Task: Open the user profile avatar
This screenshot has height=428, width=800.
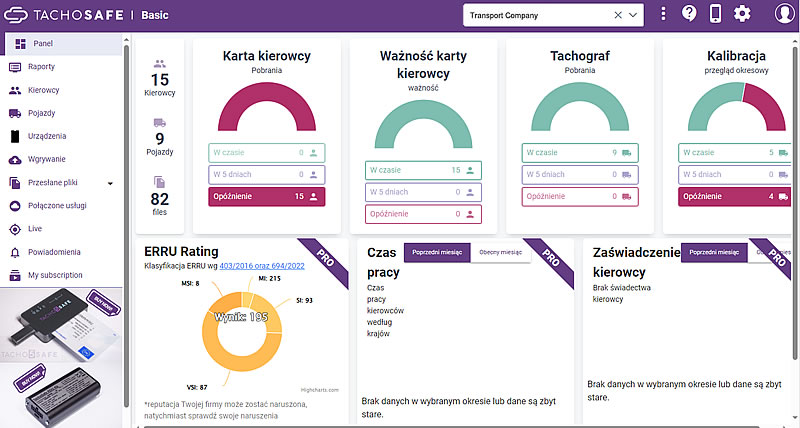Action: (784, 14)
